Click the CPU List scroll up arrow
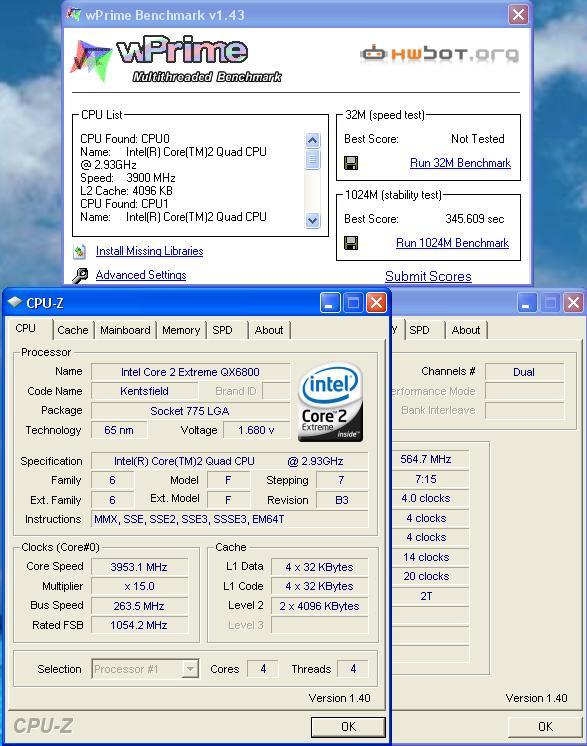 312,140
